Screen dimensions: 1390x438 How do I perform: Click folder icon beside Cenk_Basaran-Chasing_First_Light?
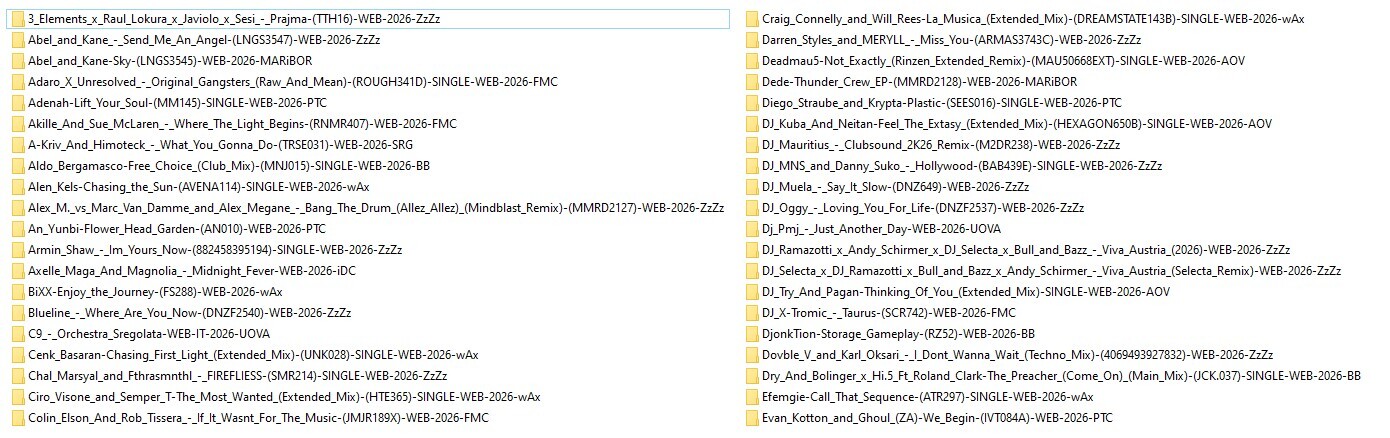(17, 355)
